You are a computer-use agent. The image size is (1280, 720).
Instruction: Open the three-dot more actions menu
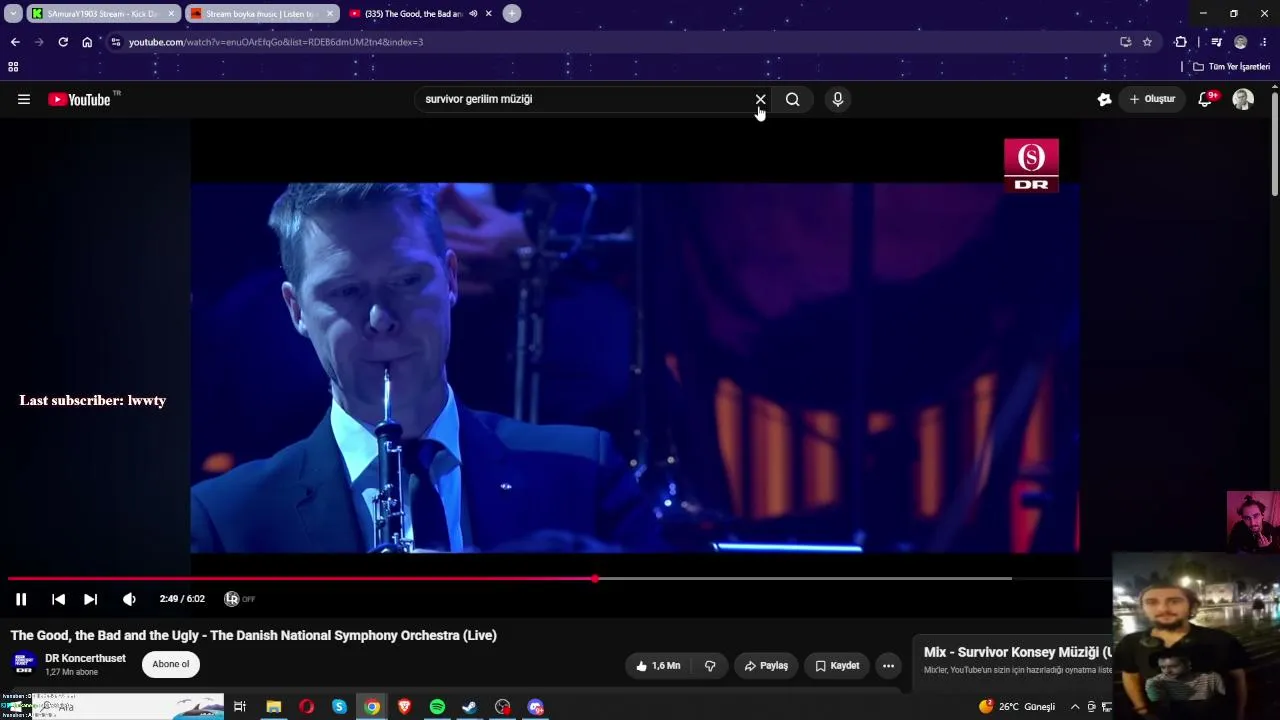click(x=888, y=665)
